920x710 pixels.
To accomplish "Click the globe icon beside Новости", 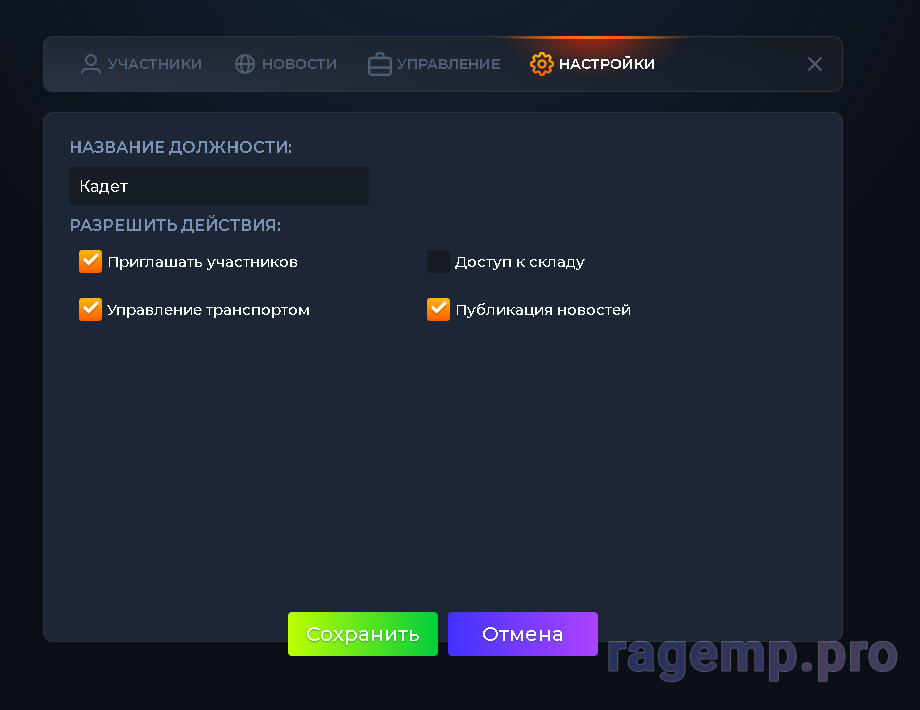I will tap(245, 64).
